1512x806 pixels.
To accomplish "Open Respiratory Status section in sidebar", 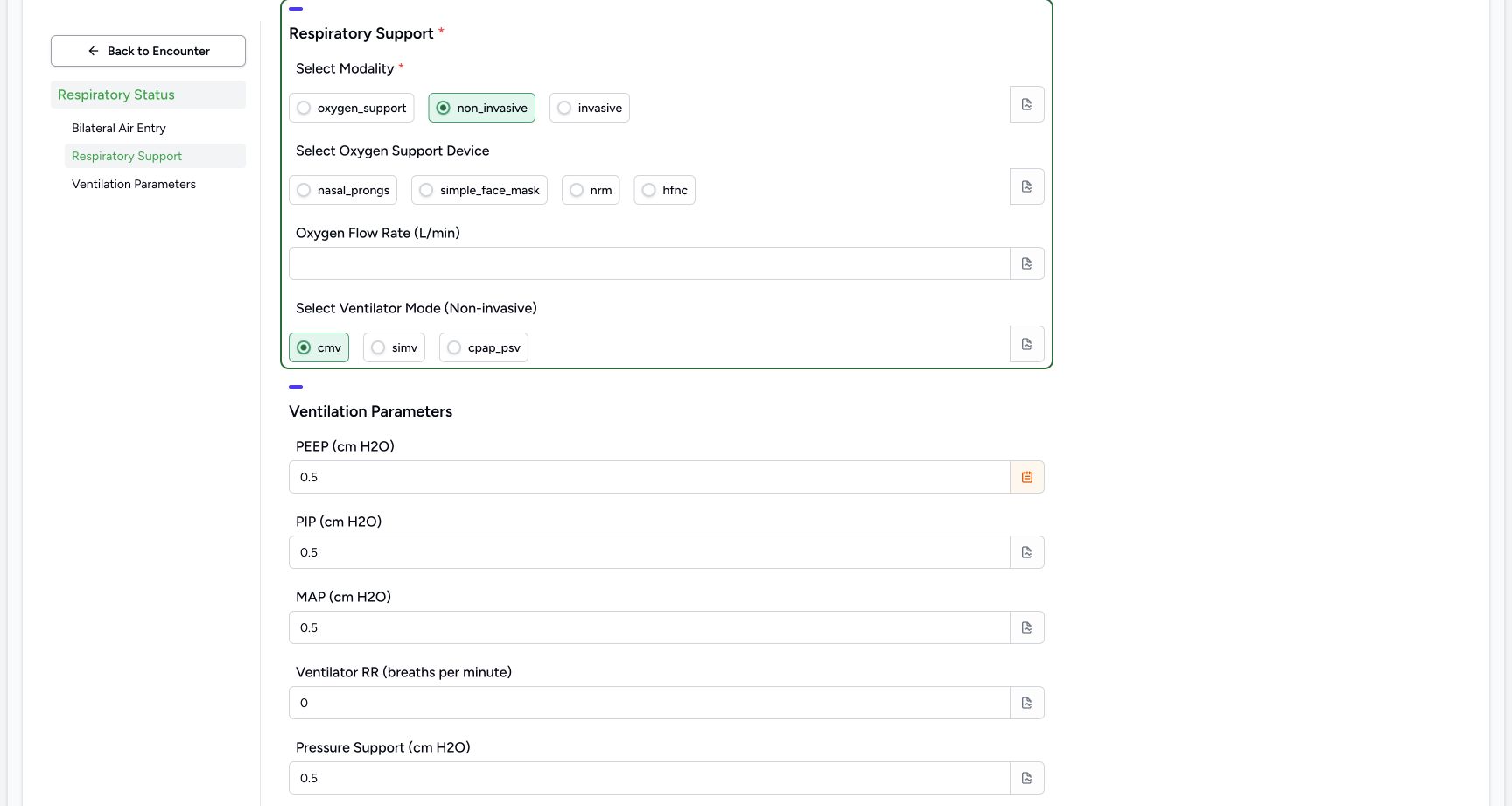I will point(148,95).
